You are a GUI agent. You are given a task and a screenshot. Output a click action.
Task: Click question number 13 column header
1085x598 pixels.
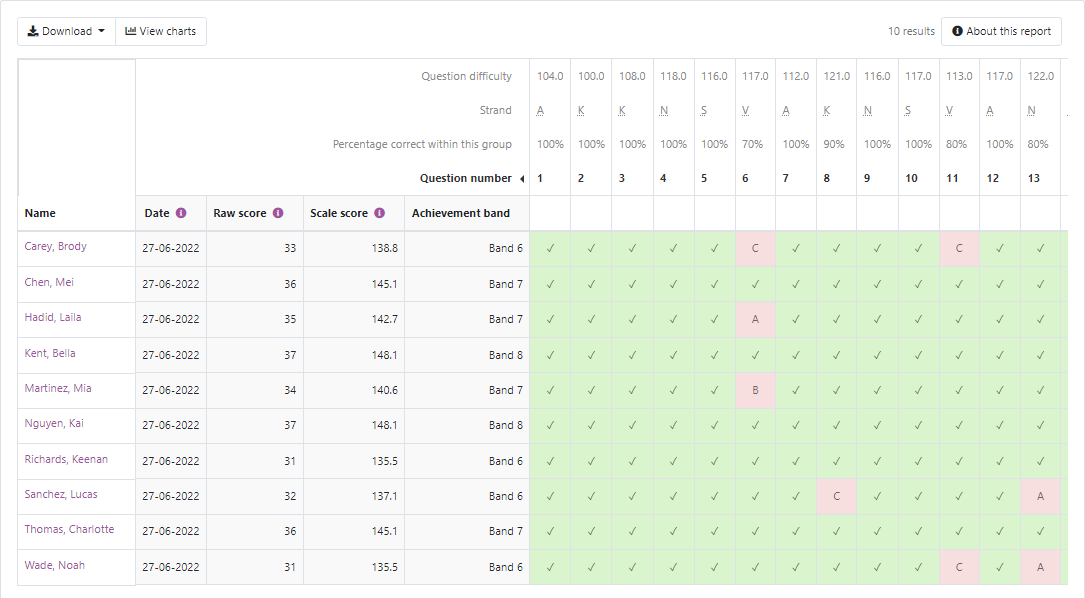click(x=1035, y=177)
